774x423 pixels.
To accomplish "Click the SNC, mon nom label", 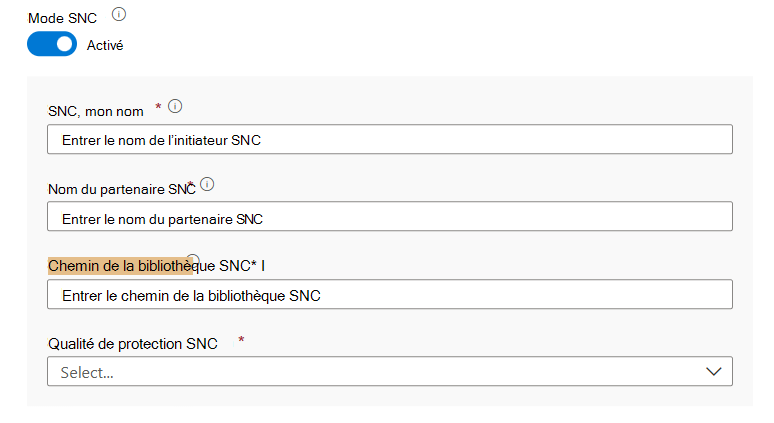I will point(96,110).
